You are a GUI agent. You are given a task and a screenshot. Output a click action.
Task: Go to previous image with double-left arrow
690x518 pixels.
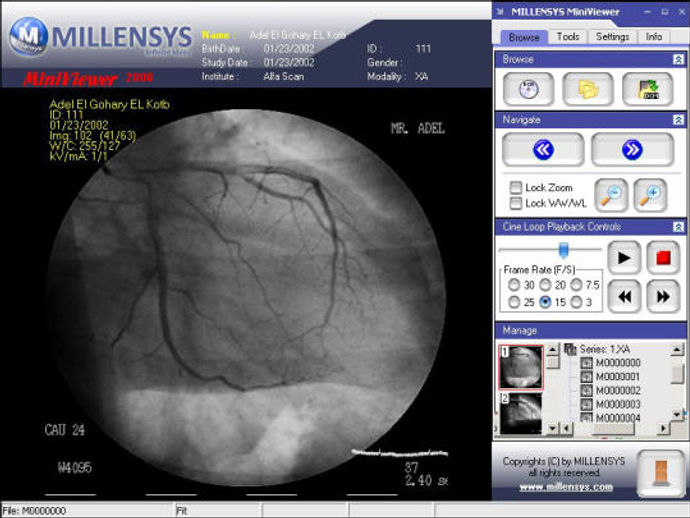click(543, 150)
